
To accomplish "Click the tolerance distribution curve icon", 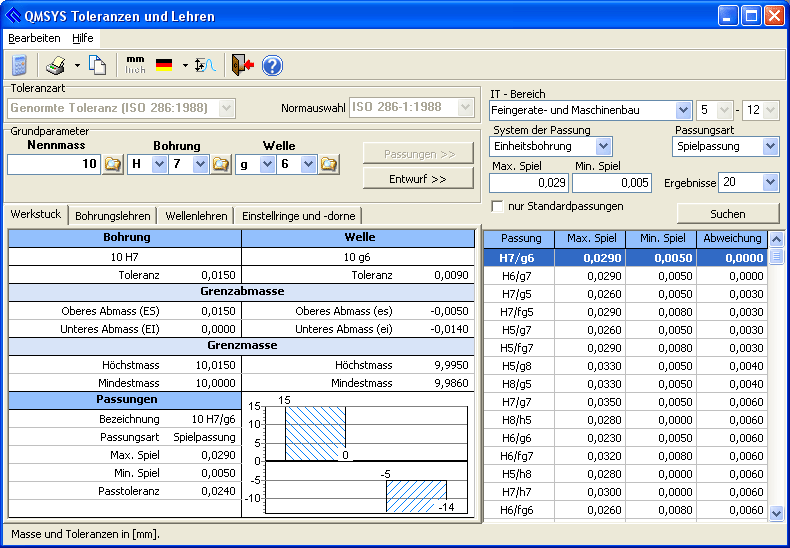I will (205, 65).
